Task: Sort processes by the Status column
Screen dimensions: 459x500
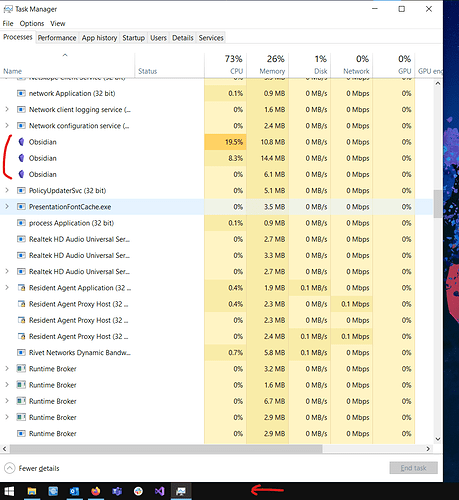Action: pyautogui.click(x=169, y=65)
